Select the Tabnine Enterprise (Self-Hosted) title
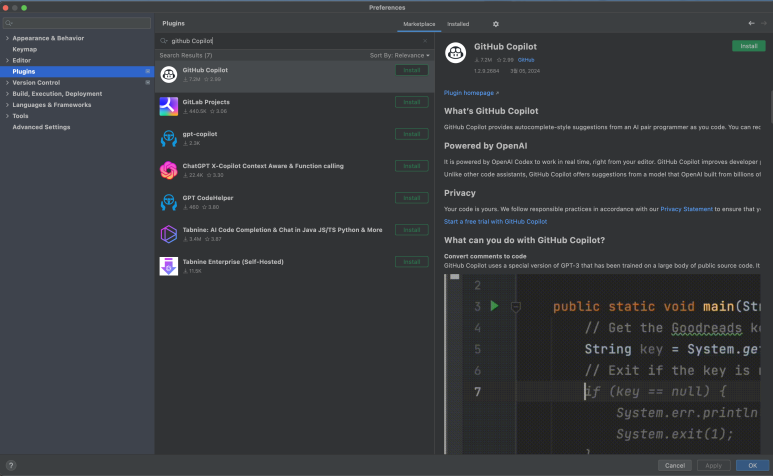The width and height of the screenshot is (773, 476). tap(233, 262)
